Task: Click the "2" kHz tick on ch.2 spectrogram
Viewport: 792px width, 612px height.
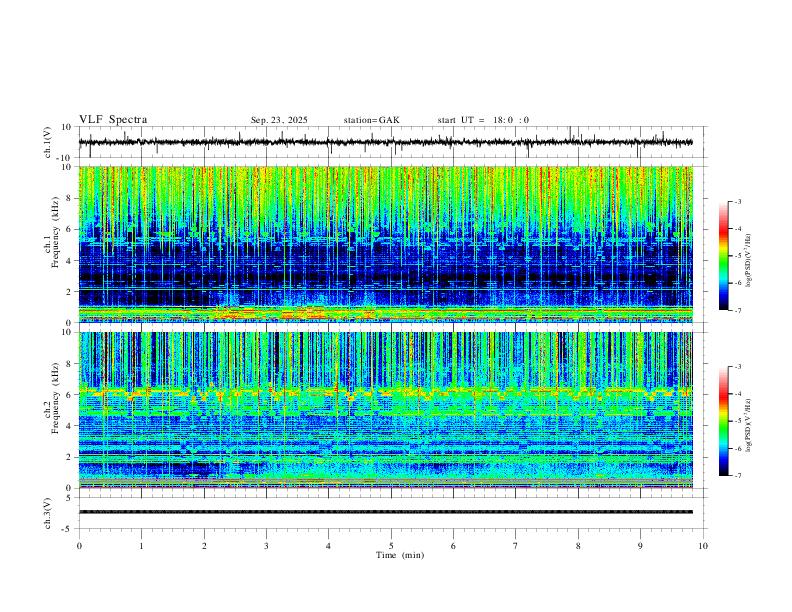Action: pyautogui.click(x=69, y=457)
